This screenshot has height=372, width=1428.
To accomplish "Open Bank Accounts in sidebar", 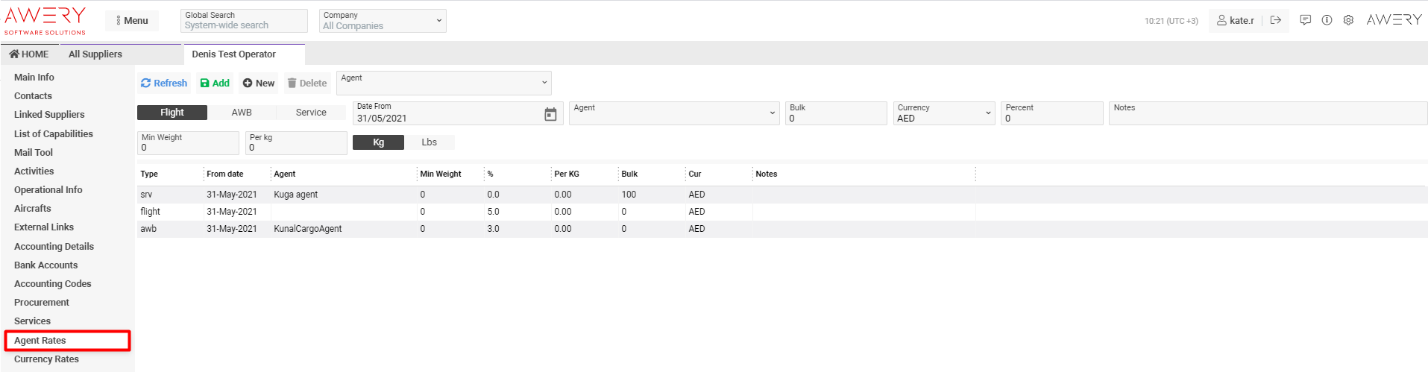I will coord(45,265).
